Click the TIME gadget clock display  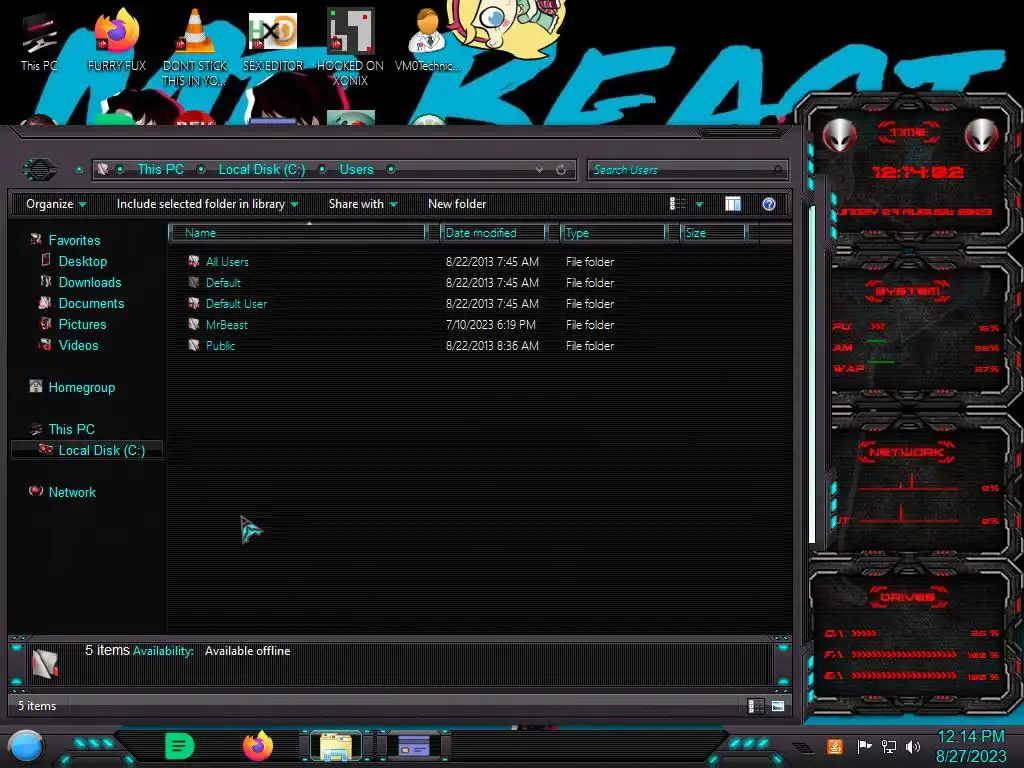[x=918, y=172]
